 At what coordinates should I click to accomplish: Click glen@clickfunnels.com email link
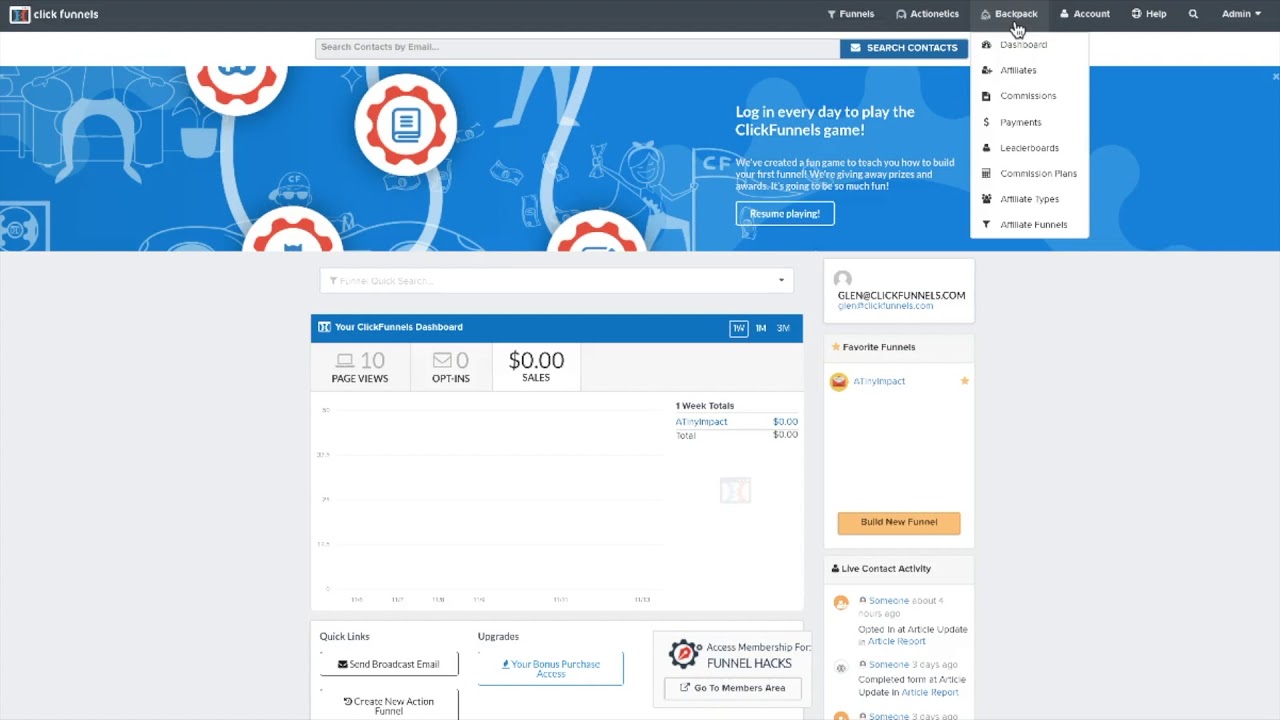click(885, 306)
